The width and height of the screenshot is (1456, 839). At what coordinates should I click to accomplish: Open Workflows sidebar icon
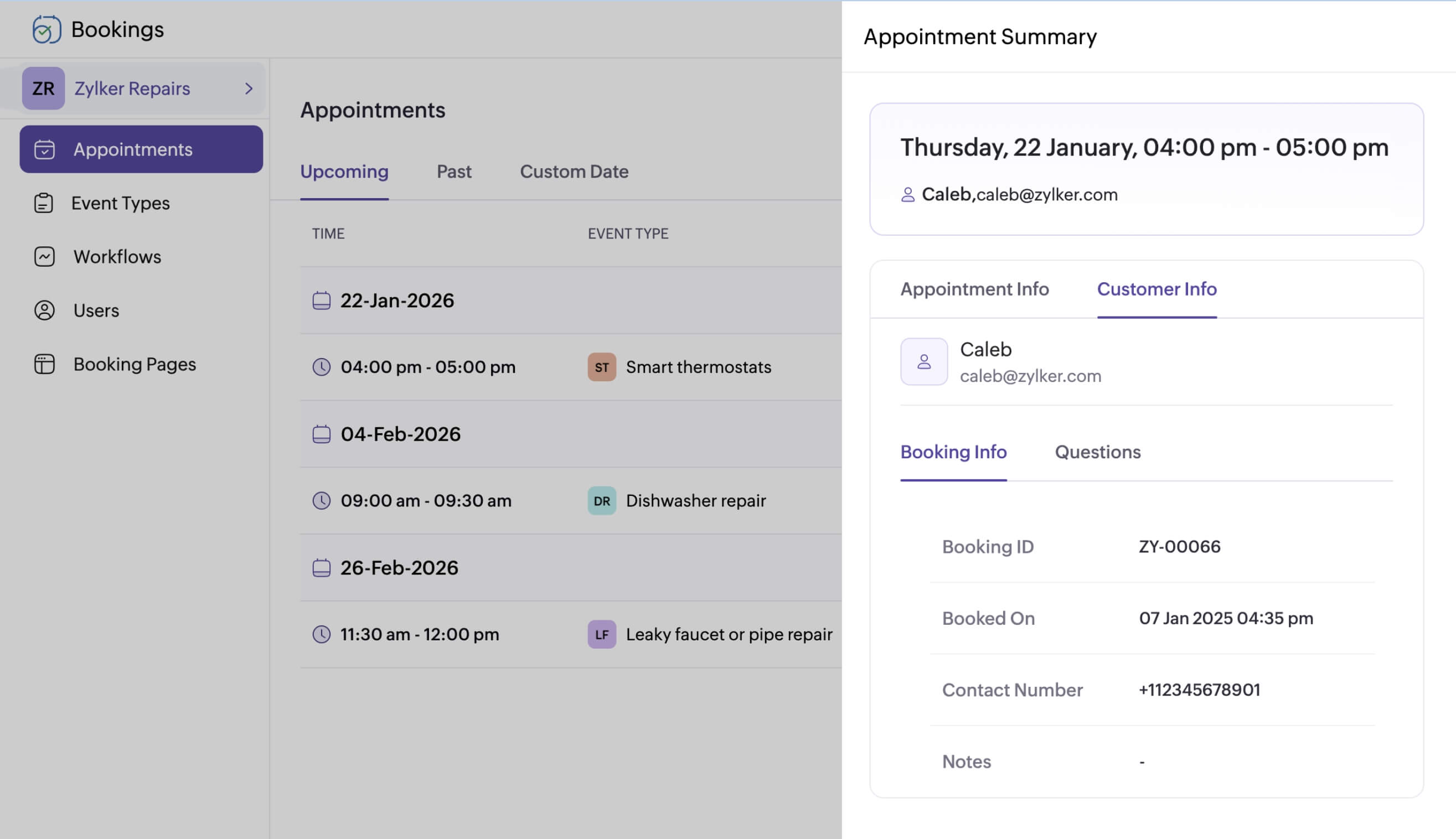(x=44, y=256)
